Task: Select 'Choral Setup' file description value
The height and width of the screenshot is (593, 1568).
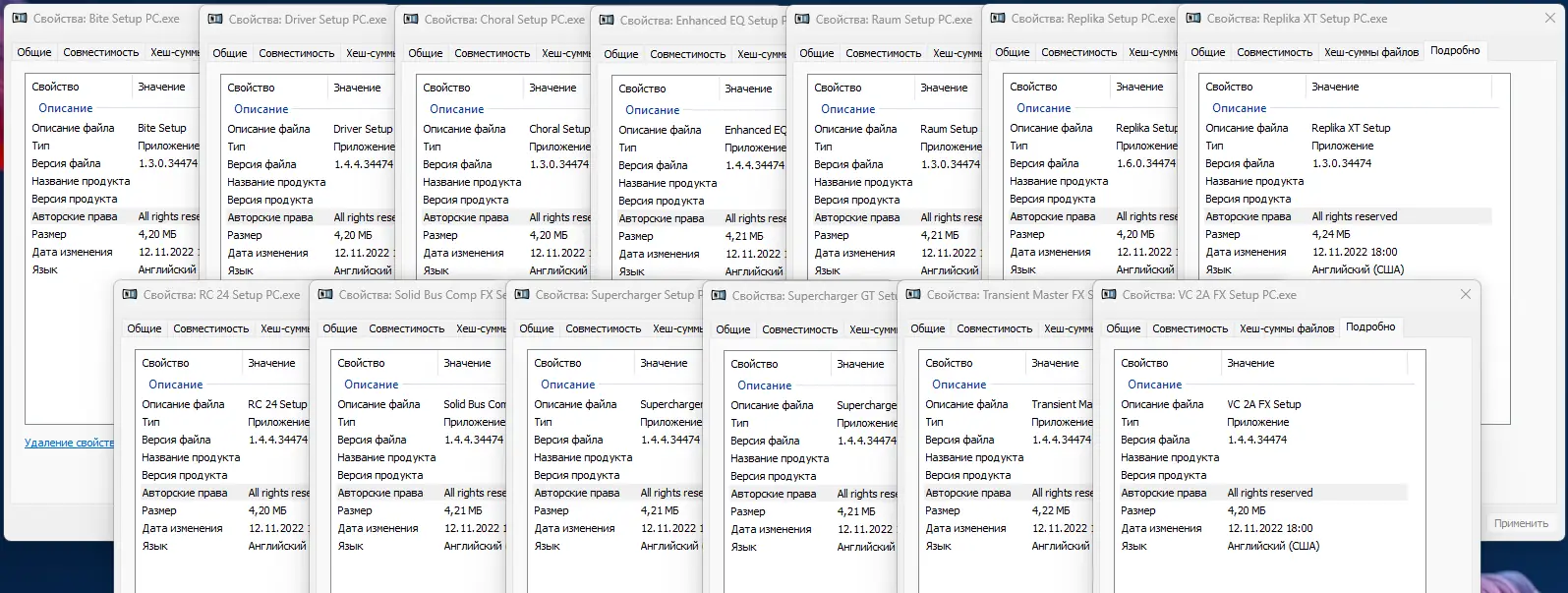Action: coord(558,129)
